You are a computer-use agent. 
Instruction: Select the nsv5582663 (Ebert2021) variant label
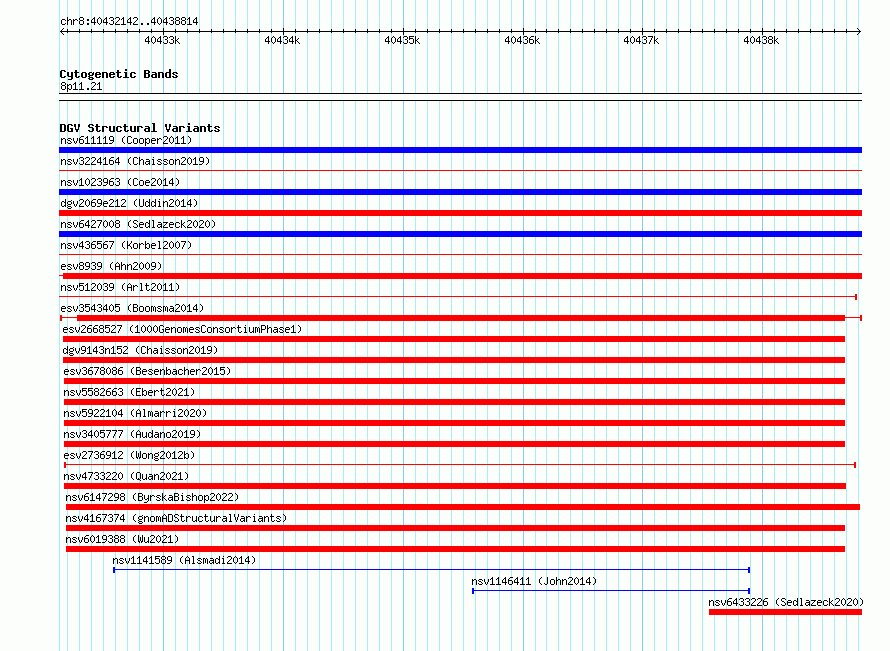pos(129,392)
